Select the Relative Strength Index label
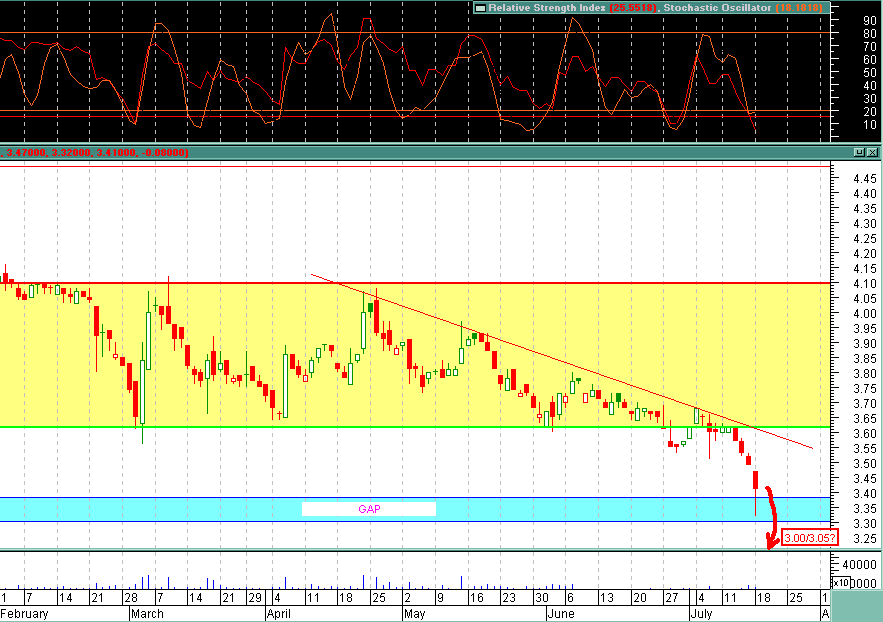 tap(539, 8)
